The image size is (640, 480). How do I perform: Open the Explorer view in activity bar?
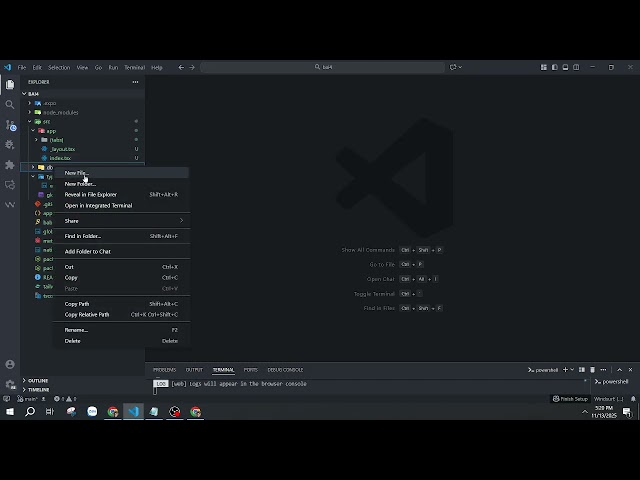point(10,84)
